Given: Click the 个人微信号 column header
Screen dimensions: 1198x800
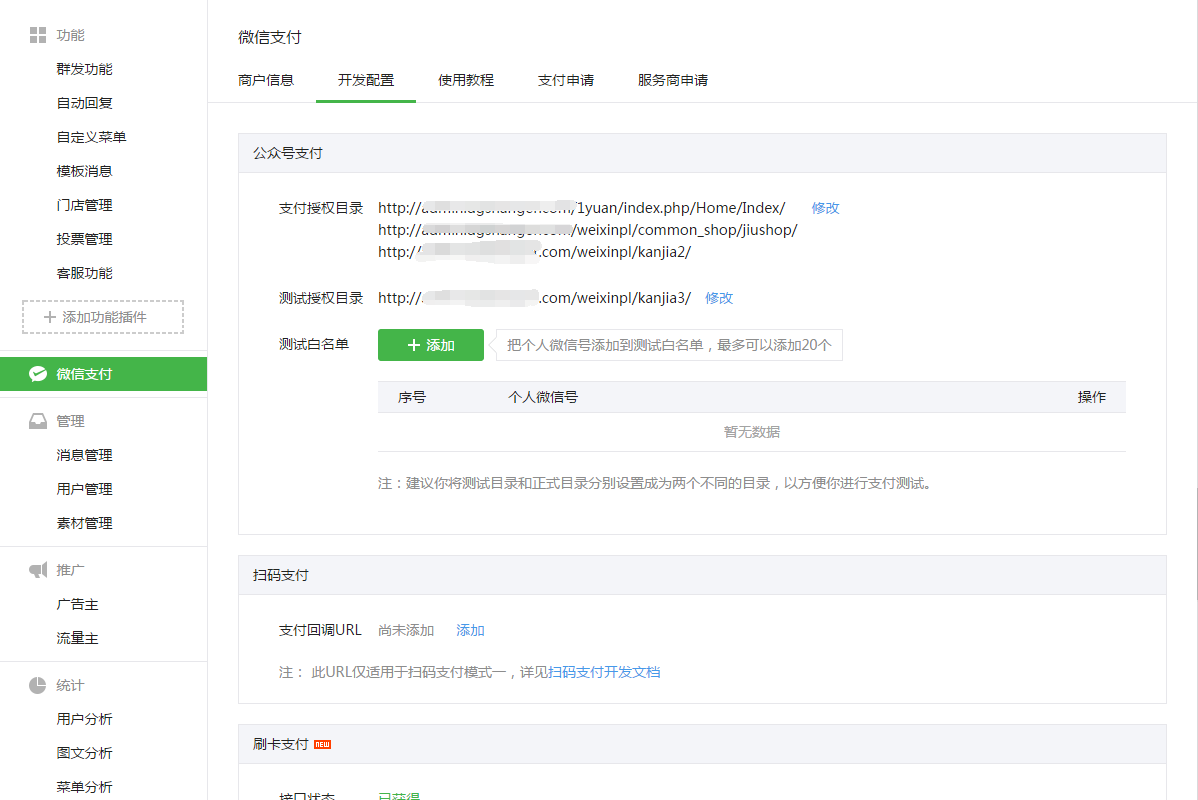Looking at the screenshot, I should (x=543, y=397).
